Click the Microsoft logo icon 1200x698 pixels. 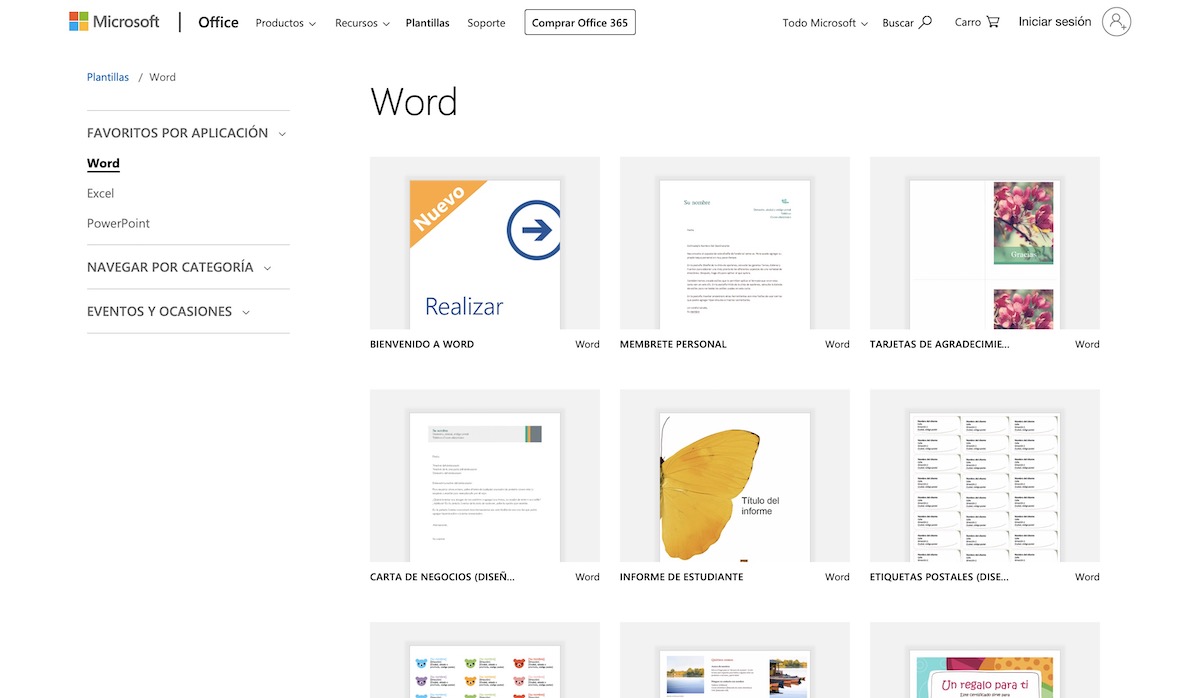pyautogui.click(x=78, y=22)
